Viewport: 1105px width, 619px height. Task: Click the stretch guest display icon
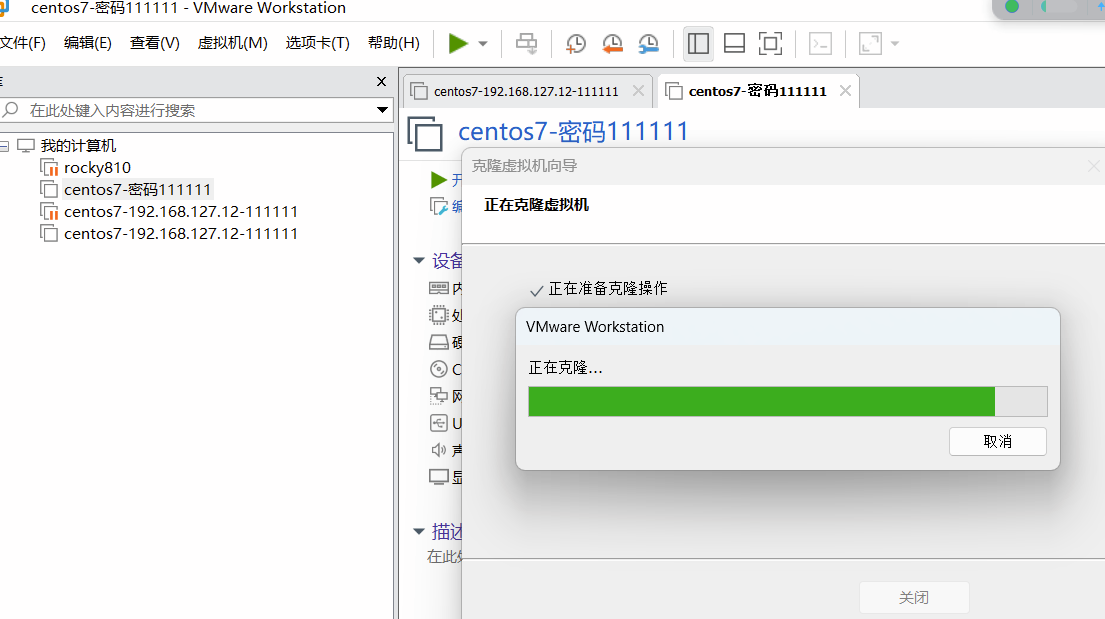coord(870,44)
